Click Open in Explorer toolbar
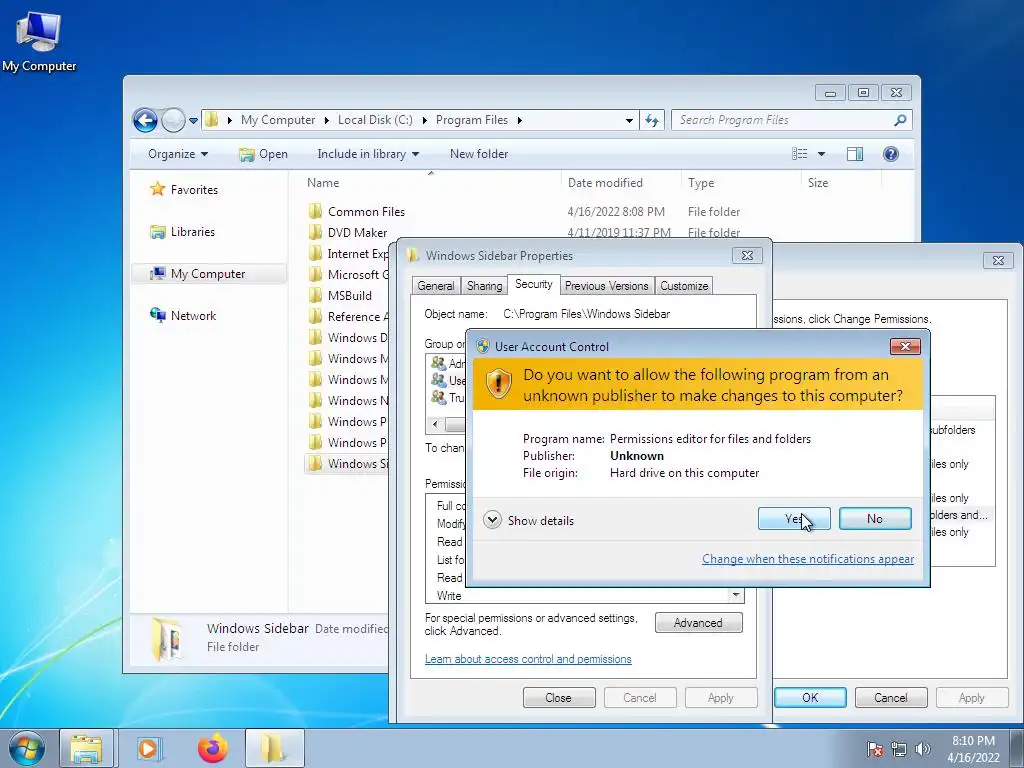 coord(263,154)
